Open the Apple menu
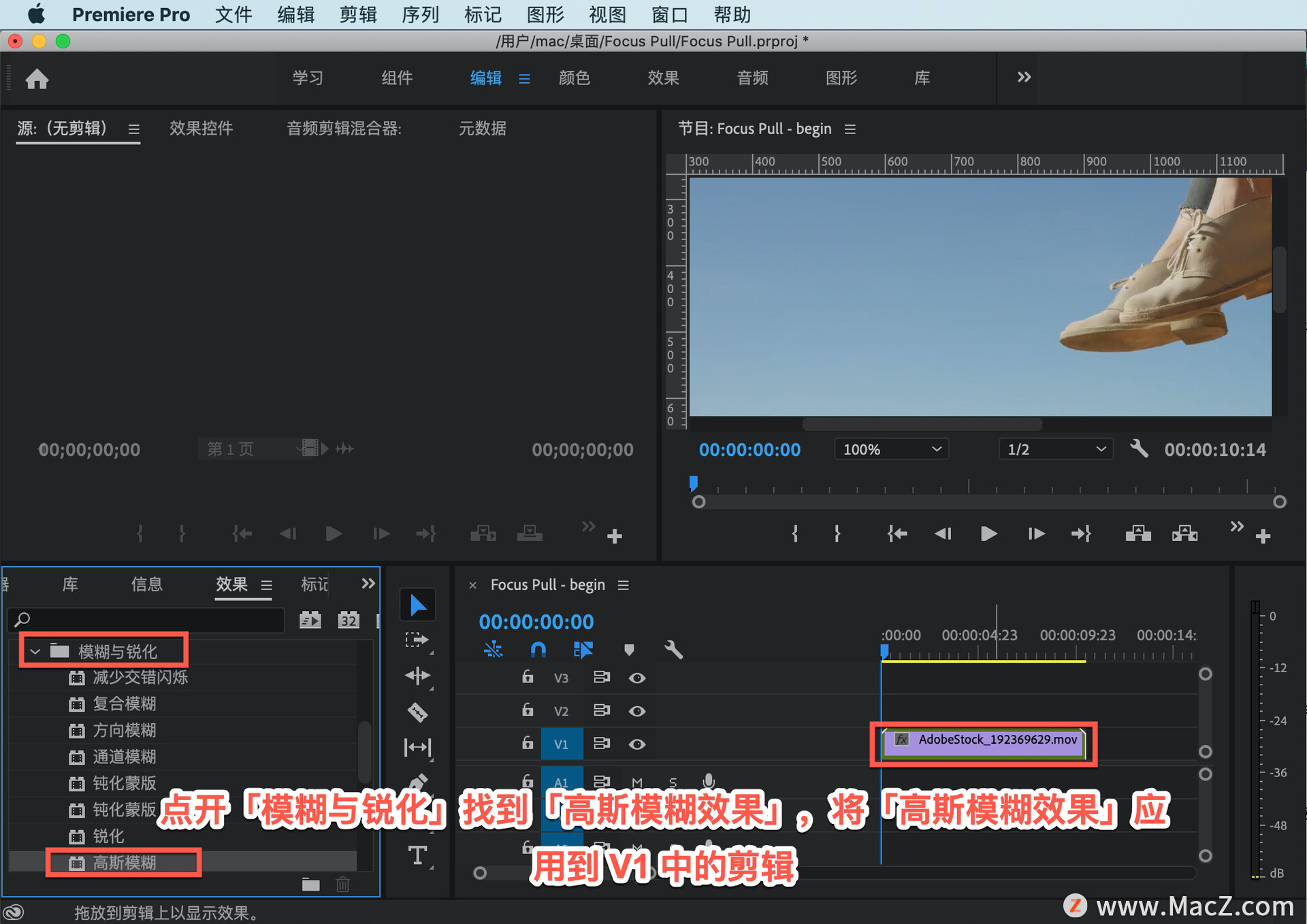This screenshot has height=924, width=1307. 36,14
